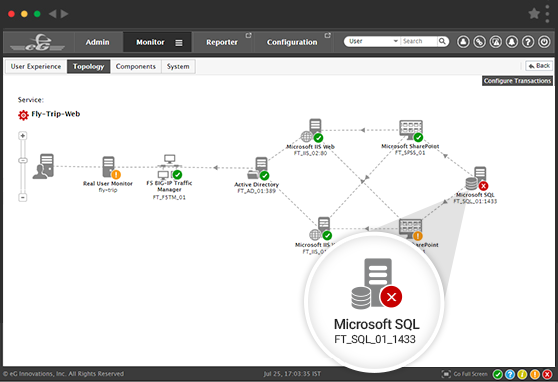Click the Fly-Trip-Web service name
The height and width of the screenshot is (382, 558).
(56, 114)
